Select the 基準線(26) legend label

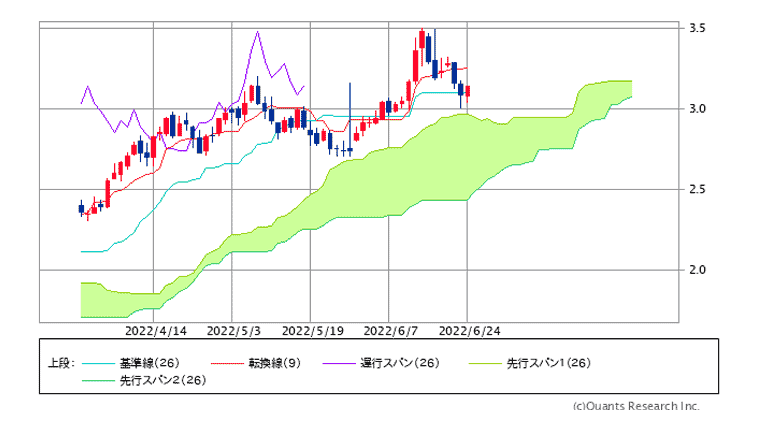149,363
